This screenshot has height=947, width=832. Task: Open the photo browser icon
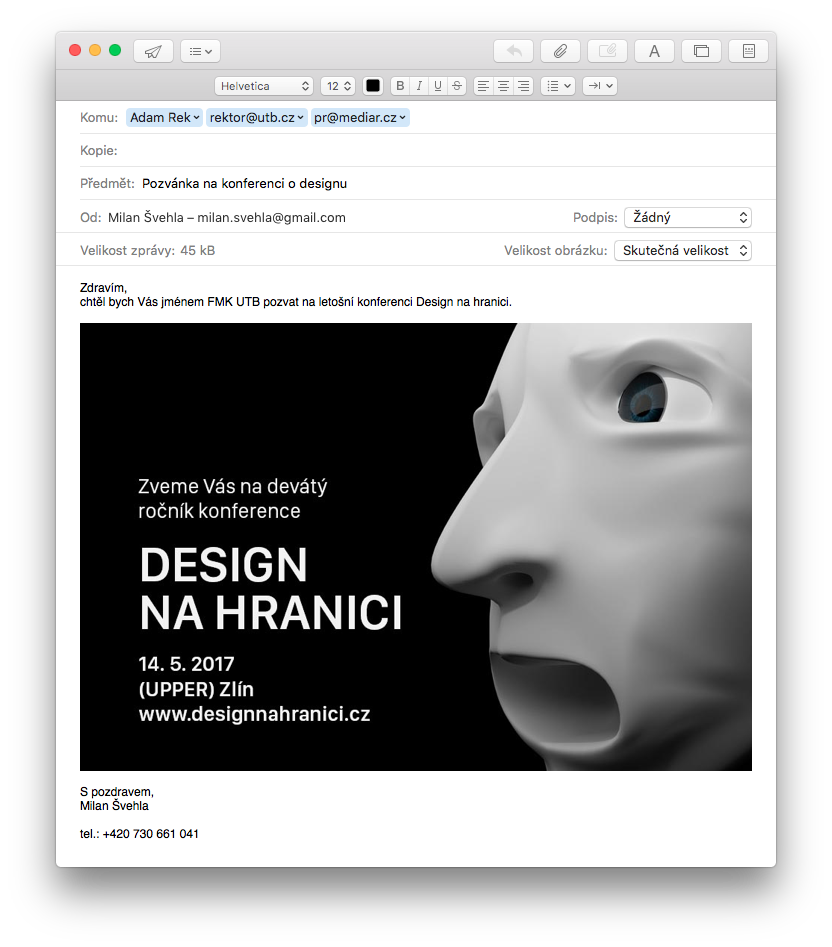click(x=701, y=51)
